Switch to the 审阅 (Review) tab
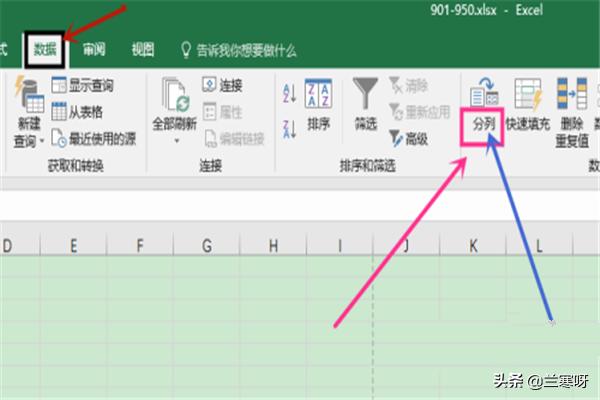 [x=95, y=49]
